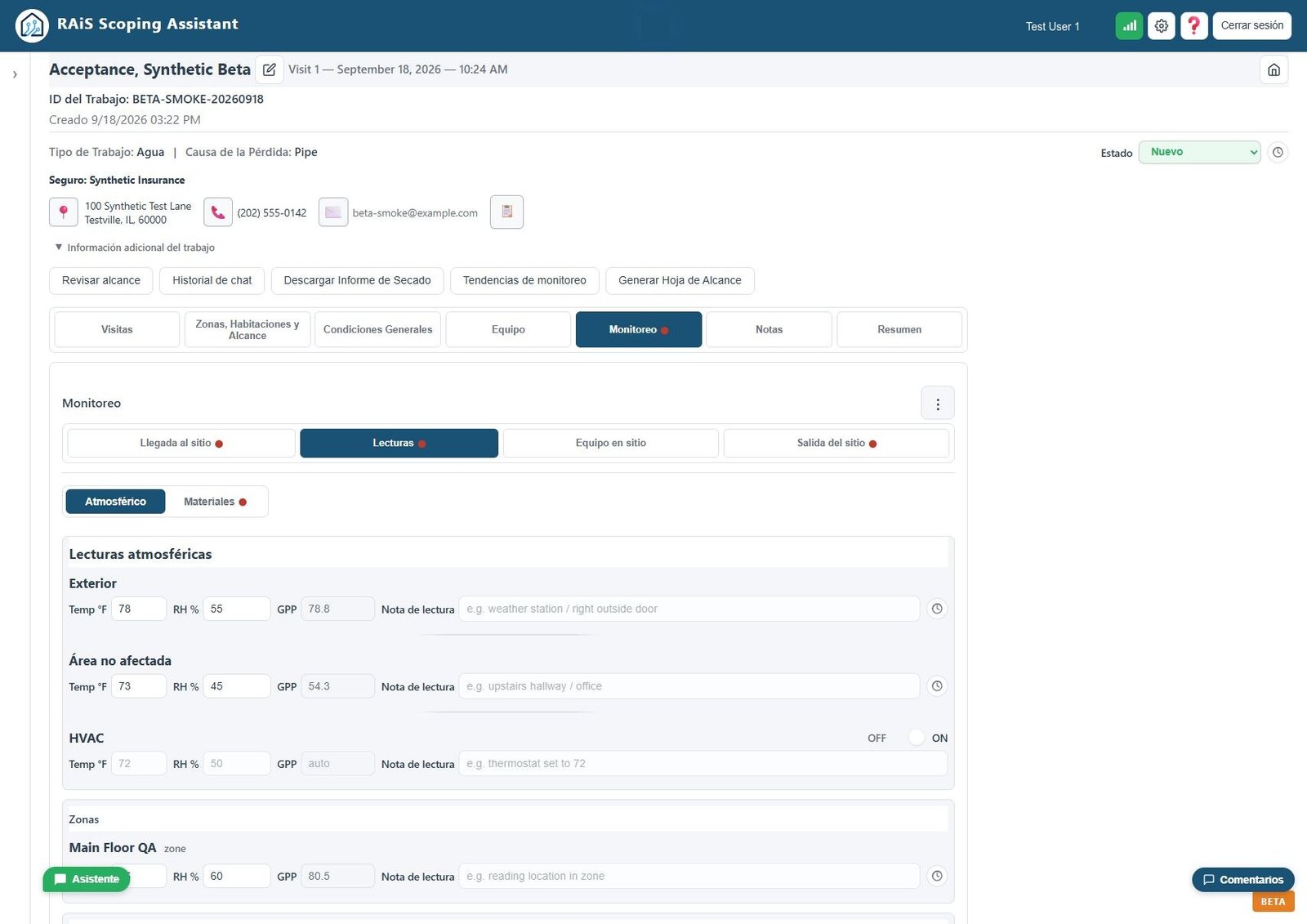Image resolution: width=1307 pixels, height=924 pixels.
Task: Open address map pin icon
Action: click(x=64, y=212)
